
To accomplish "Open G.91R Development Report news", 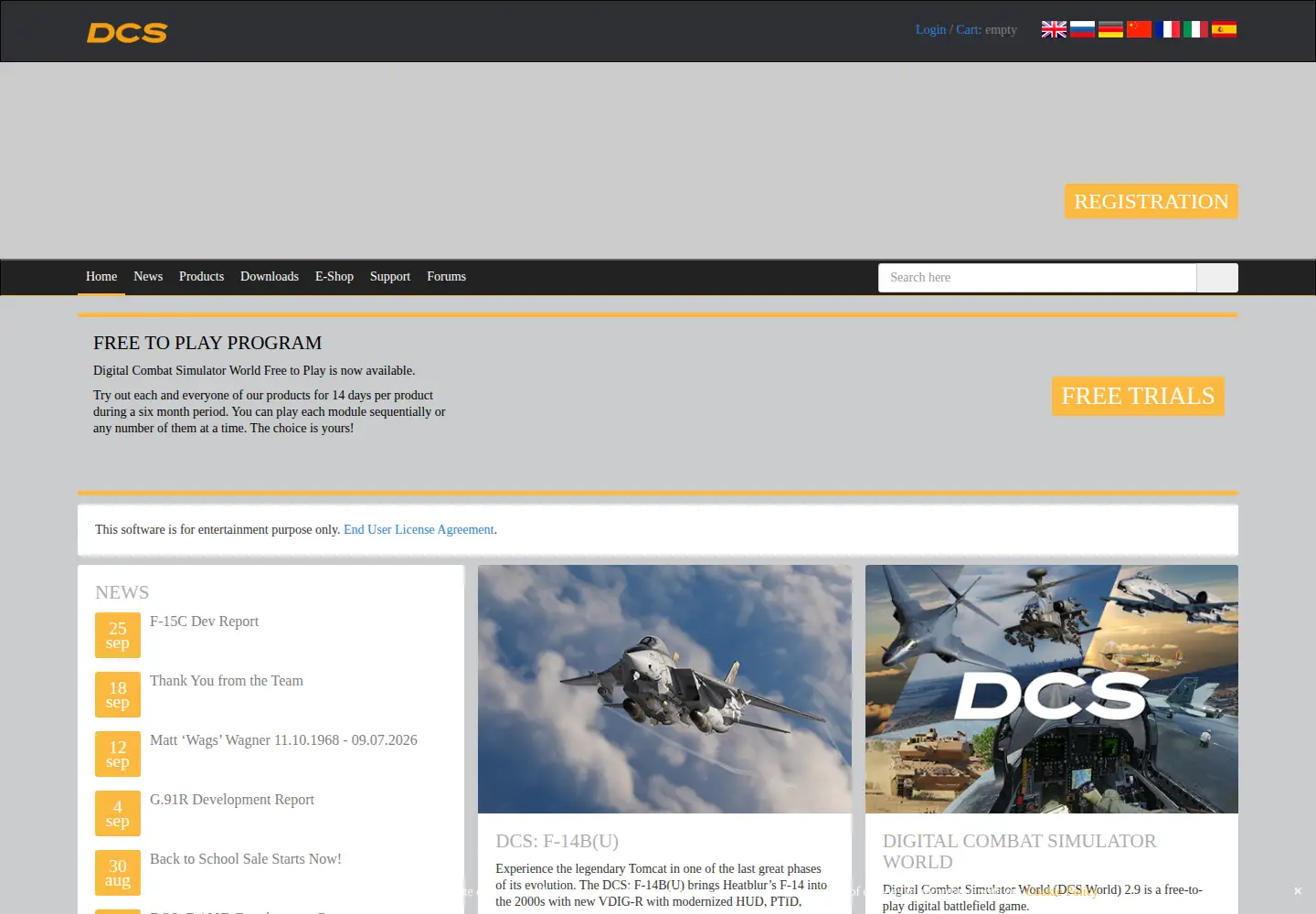I will [x=232, y=800].
